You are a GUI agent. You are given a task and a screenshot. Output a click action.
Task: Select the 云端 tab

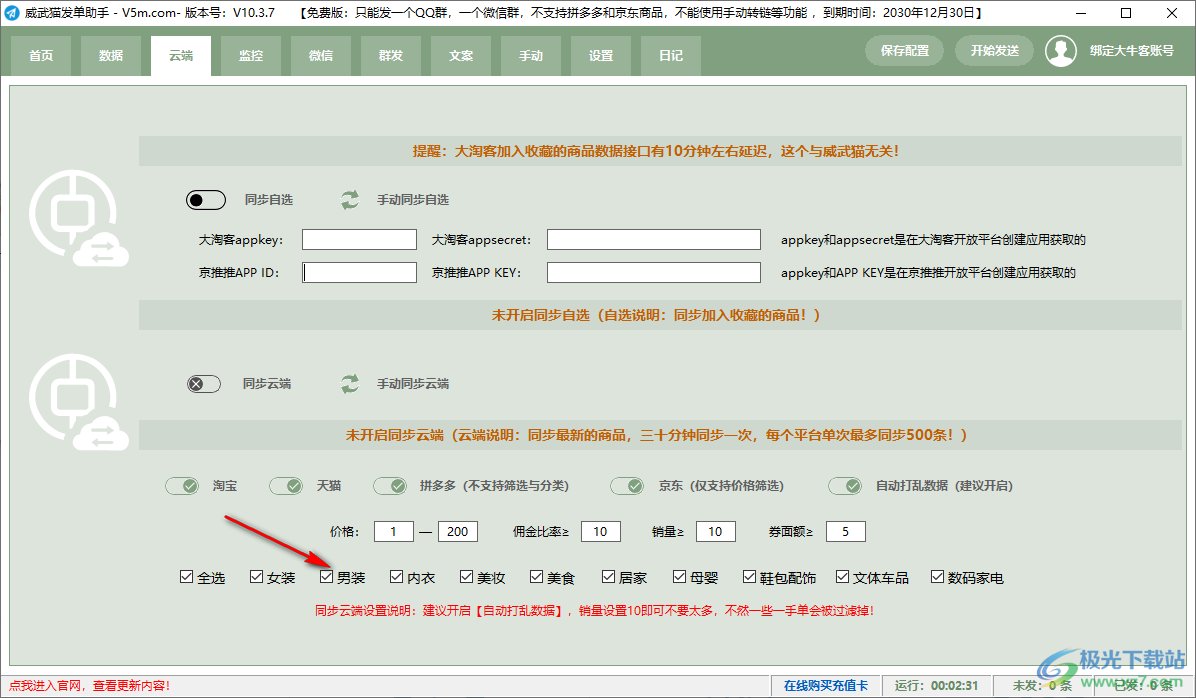click(x=181, y=56)
